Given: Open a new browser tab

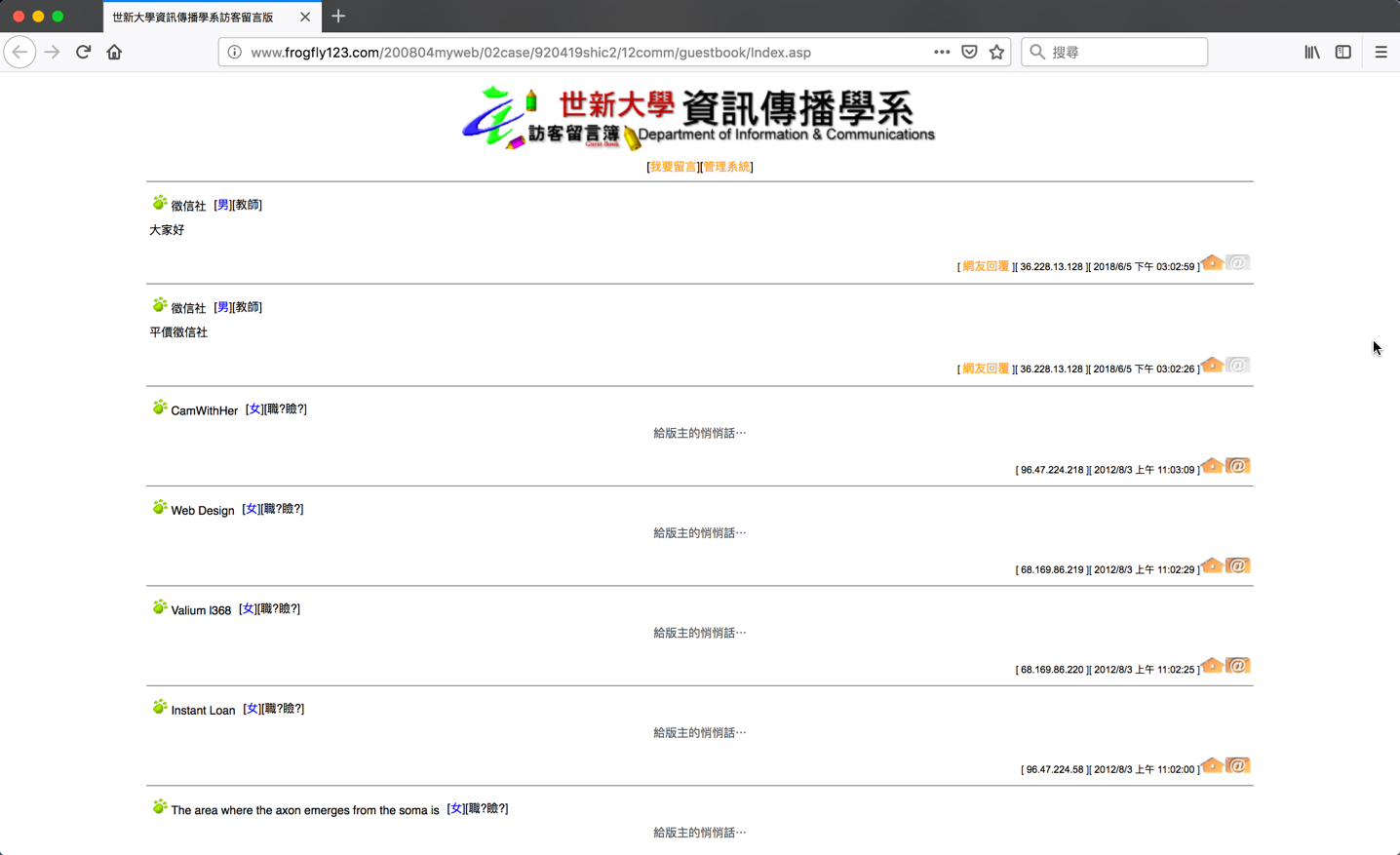Looking at the screenshot, I should 338,16.
